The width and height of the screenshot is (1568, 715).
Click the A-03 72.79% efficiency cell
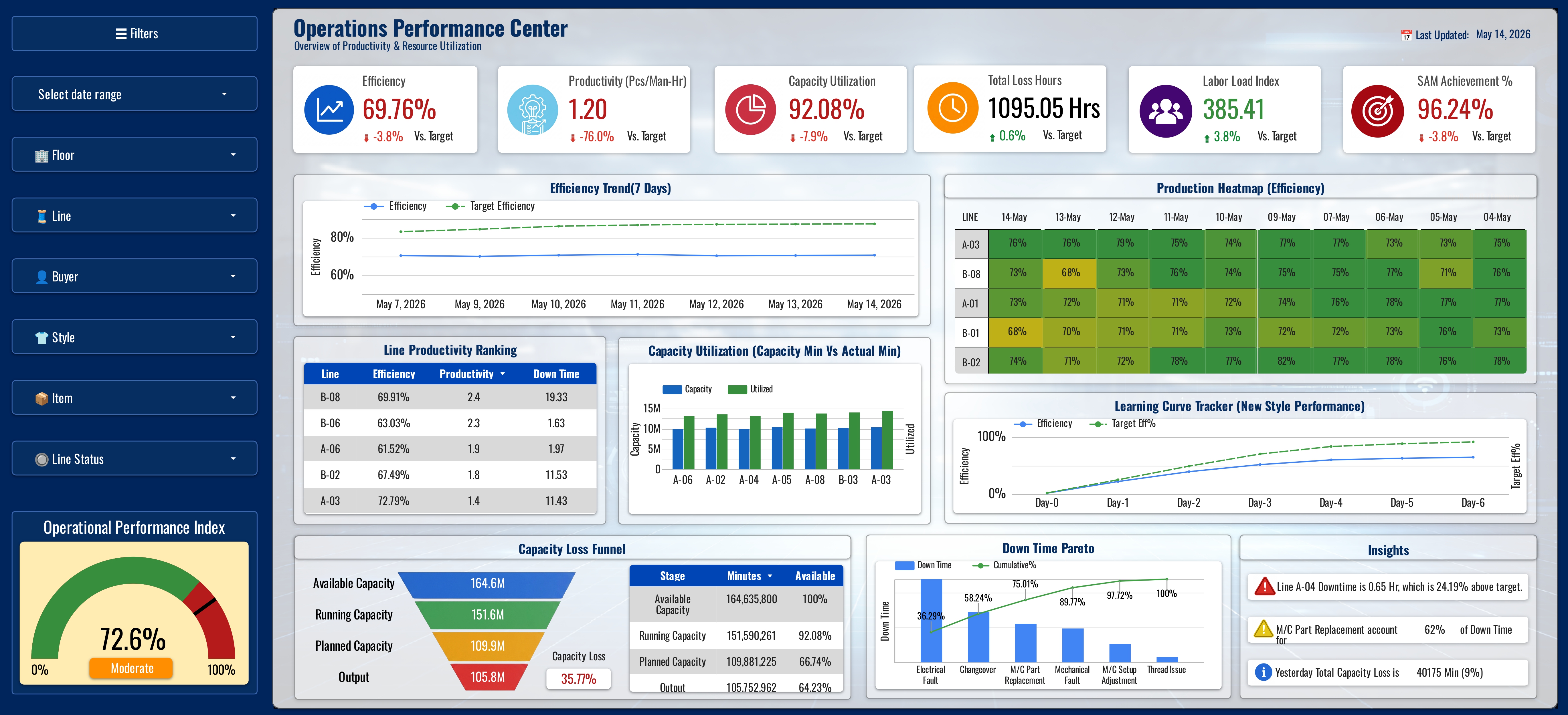point(393,501)
